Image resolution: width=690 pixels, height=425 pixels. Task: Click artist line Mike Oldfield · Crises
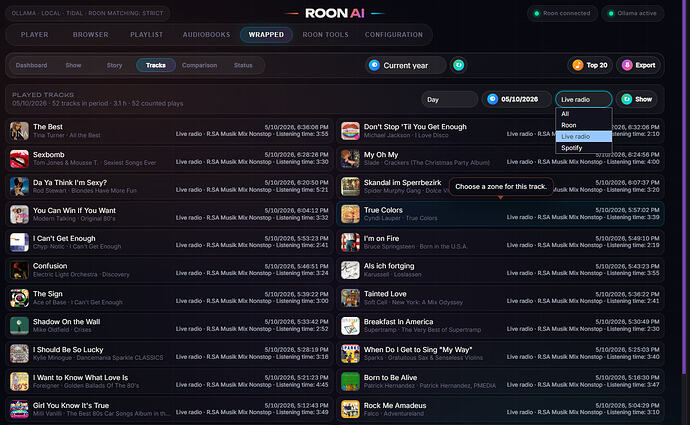coord(62,330)
